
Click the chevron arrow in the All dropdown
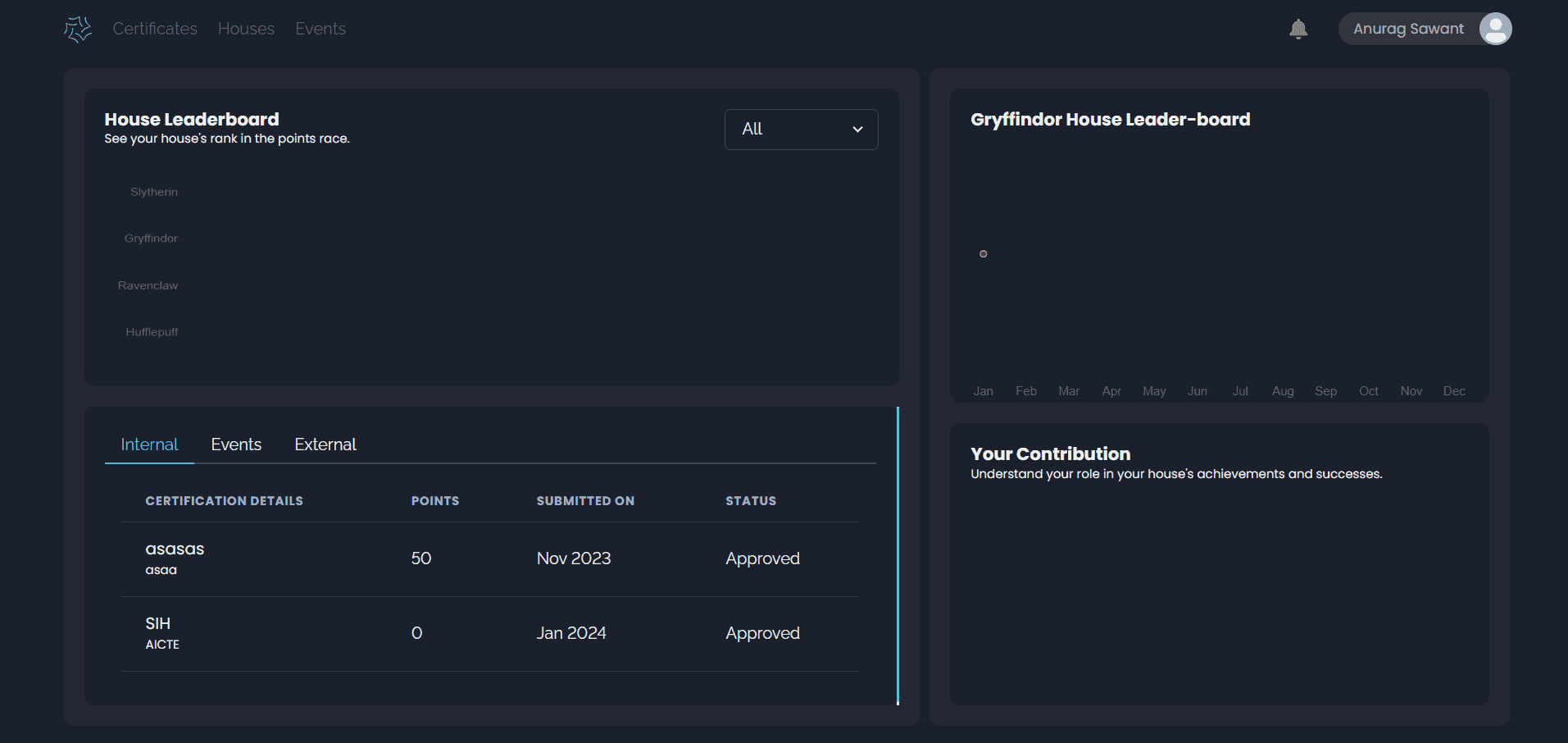coord(857,130)
